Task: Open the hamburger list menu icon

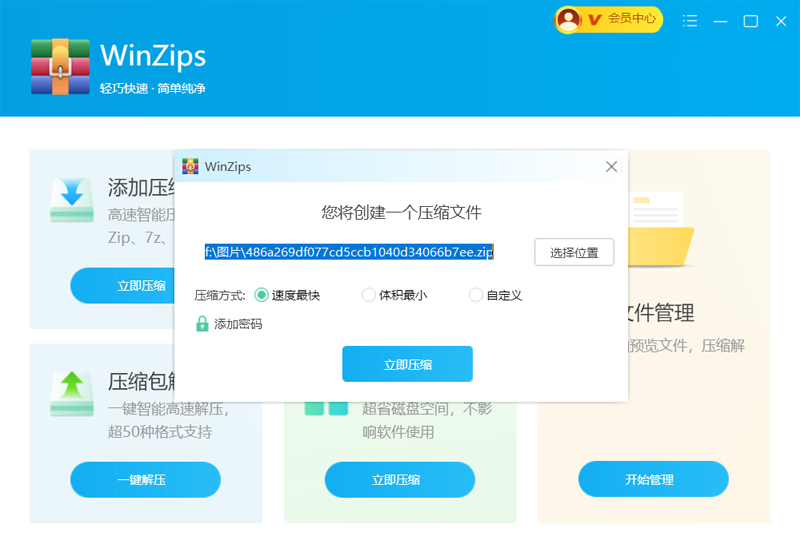Action: [x=690, y=21]
